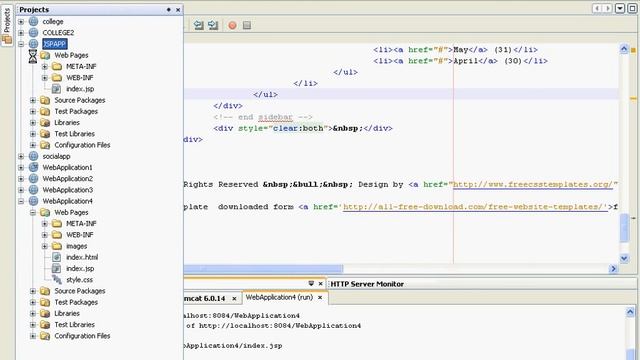Viewport: 640px width, 360px height.
Task: Collapse the WebApplication4 project node
Action: 21,201
